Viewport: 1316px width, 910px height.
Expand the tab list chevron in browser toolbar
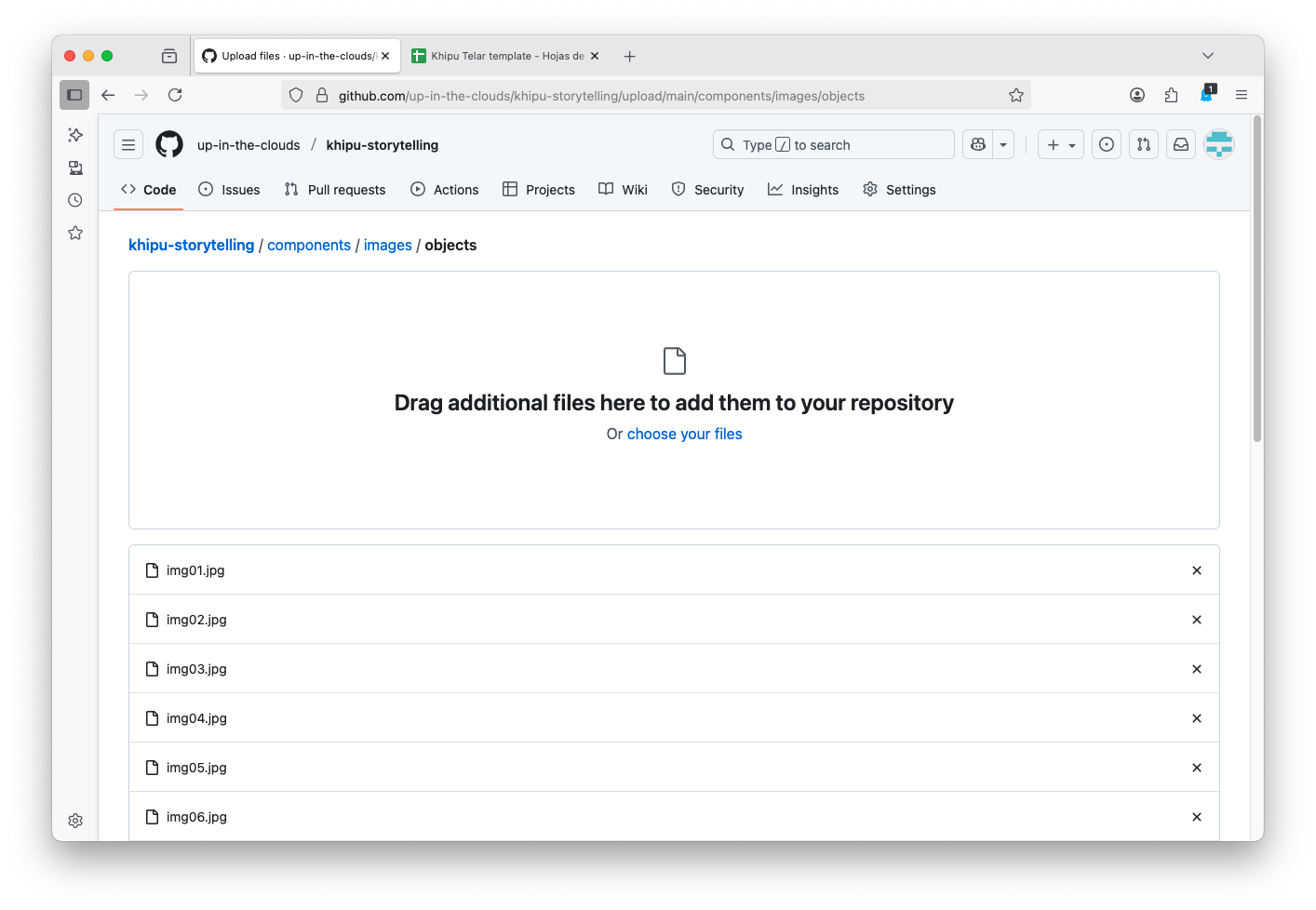tap(1208, 56)
